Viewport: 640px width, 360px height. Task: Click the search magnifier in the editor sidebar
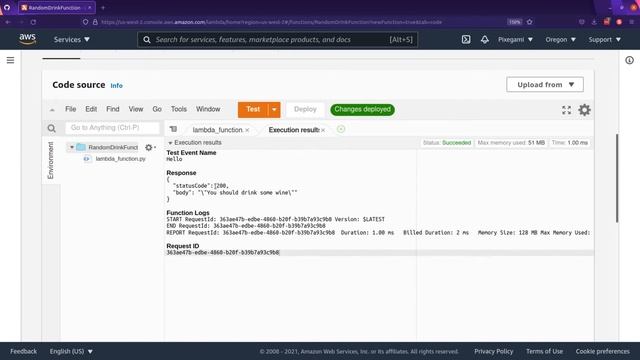pos(51,129)
